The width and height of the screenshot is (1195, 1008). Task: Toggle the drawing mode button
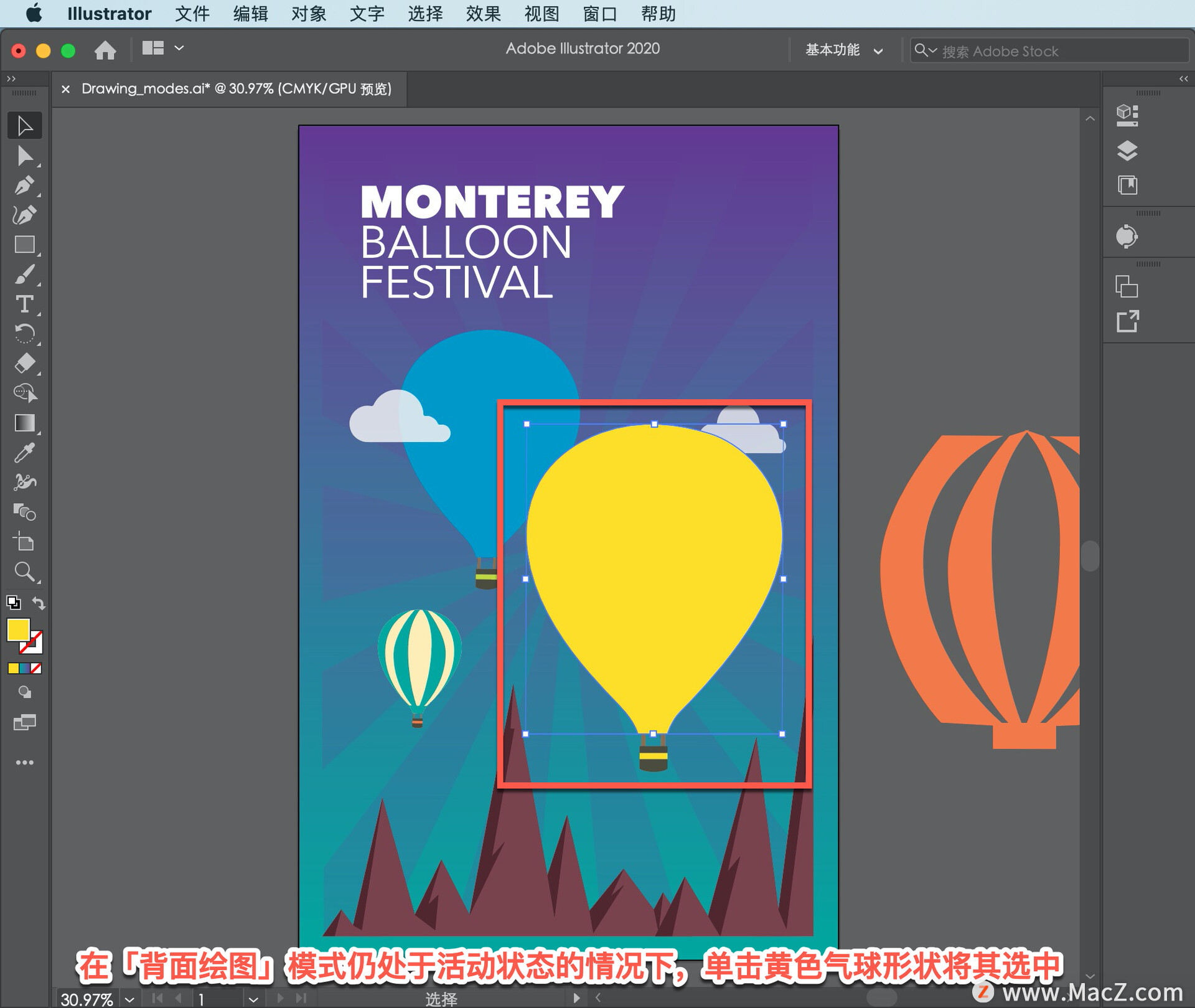[24, 692]
